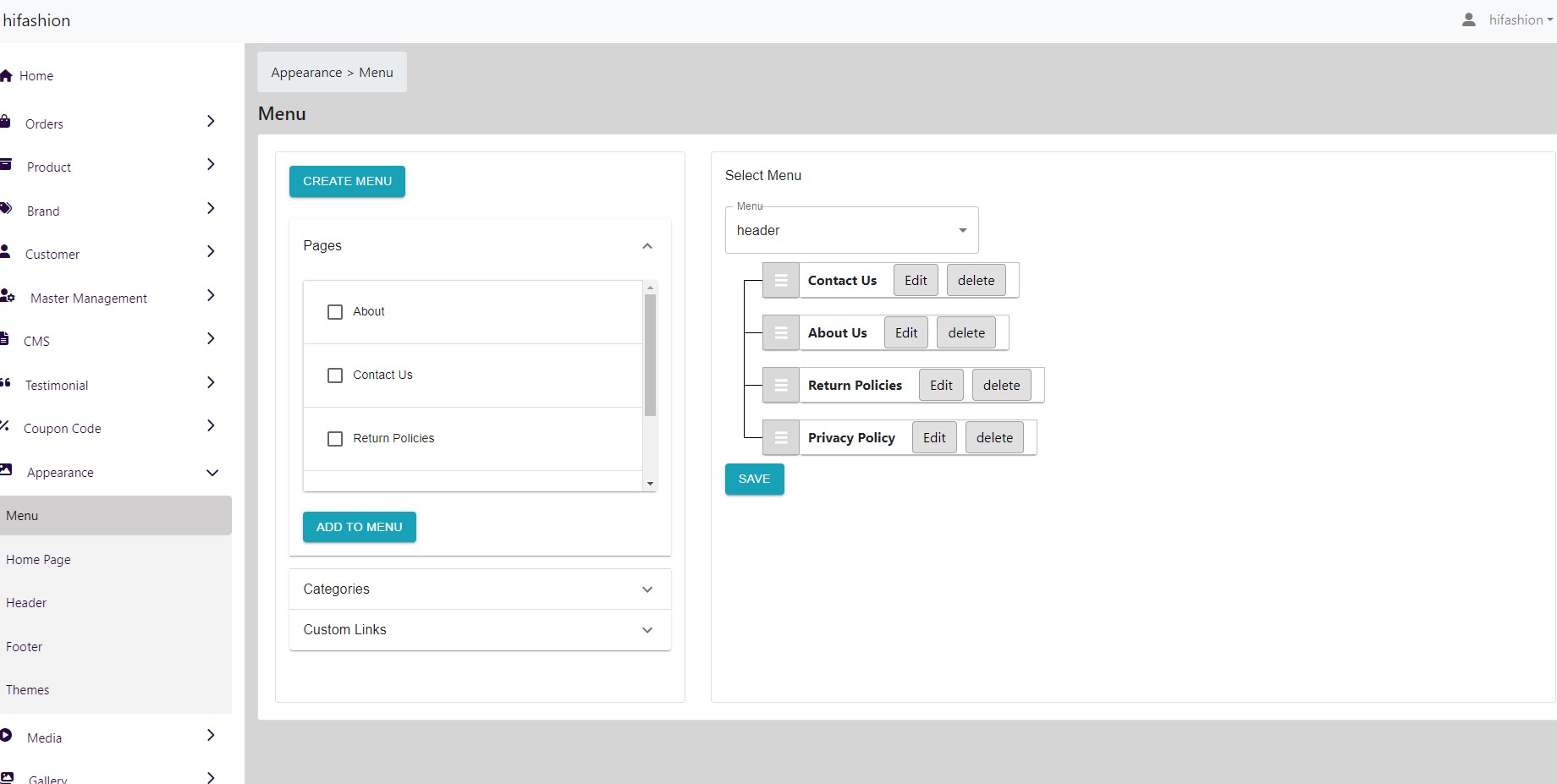Edit the Contact Us menu item
The width and height of the screenshot is (1557, 784).
pyautogui.click(x=916, y=281)
